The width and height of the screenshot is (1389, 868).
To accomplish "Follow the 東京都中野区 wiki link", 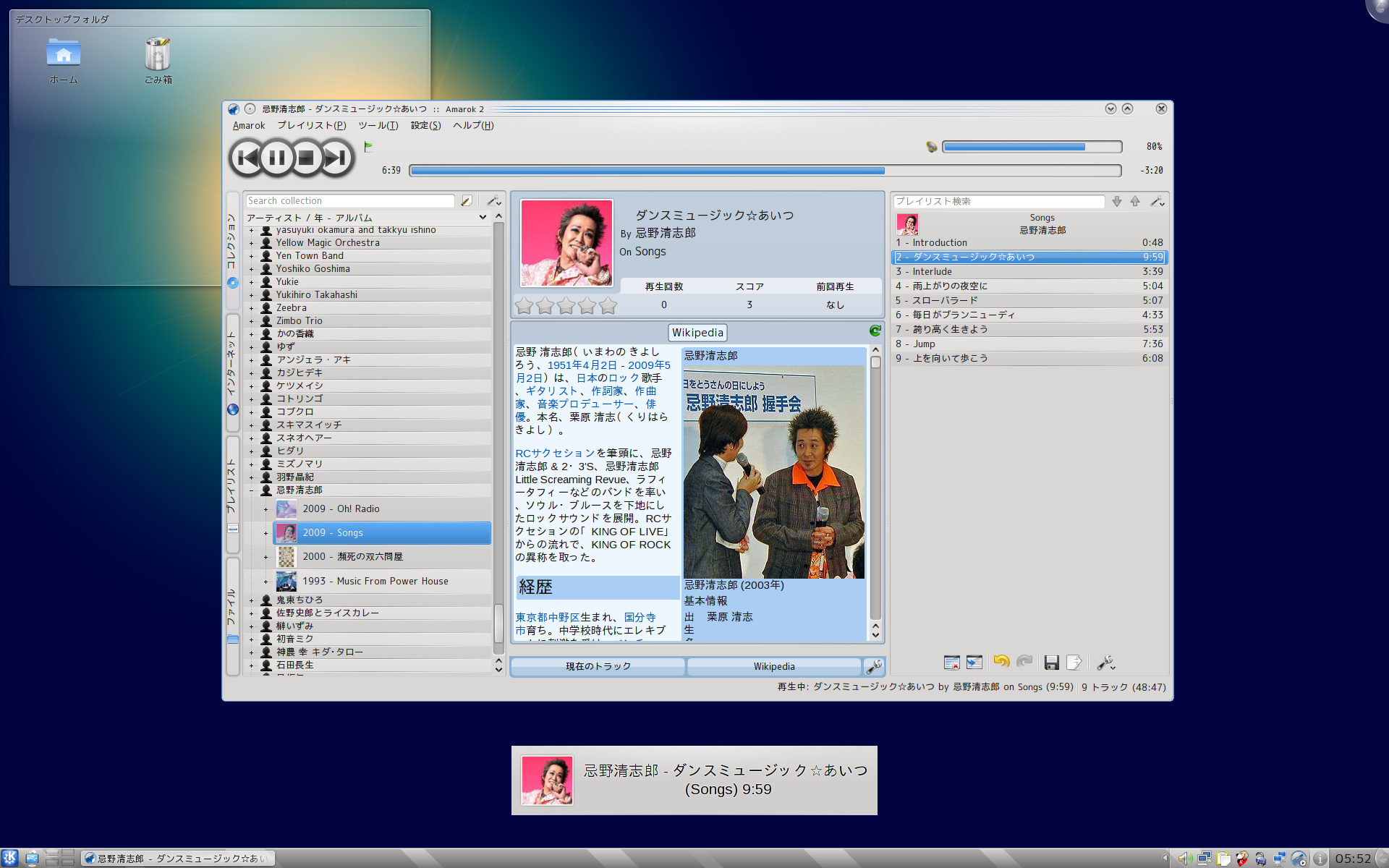I will 548,618.
